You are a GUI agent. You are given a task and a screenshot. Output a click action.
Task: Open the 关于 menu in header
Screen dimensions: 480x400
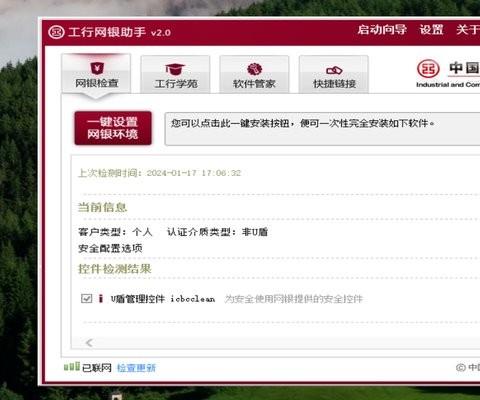468,30
